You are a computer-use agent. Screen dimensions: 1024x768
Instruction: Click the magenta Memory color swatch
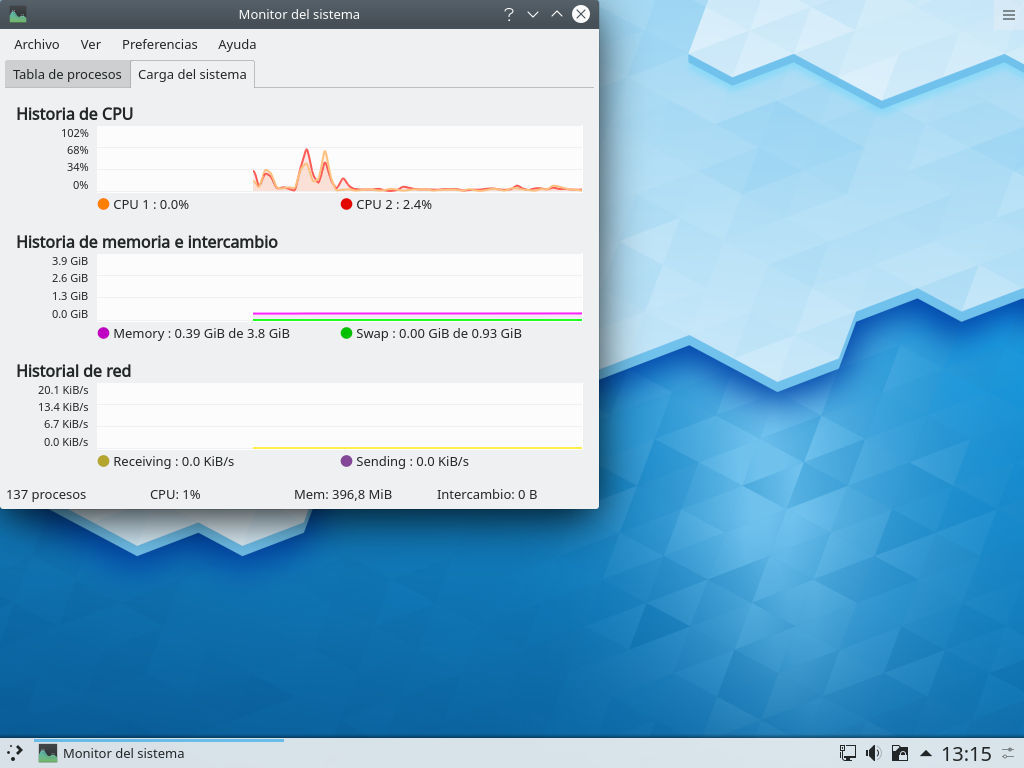(103, 333)
